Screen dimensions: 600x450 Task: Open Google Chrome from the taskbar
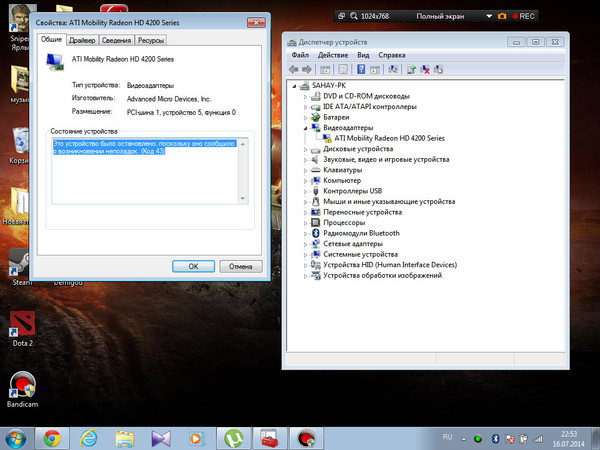pos(52,438)
